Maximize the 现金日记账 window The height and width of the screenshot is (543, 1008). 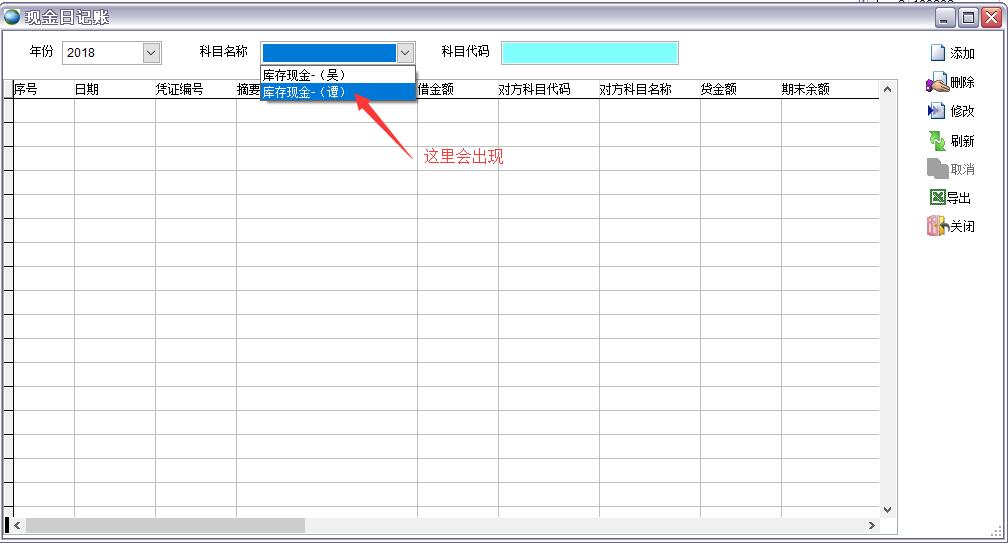tap(968, 17)
